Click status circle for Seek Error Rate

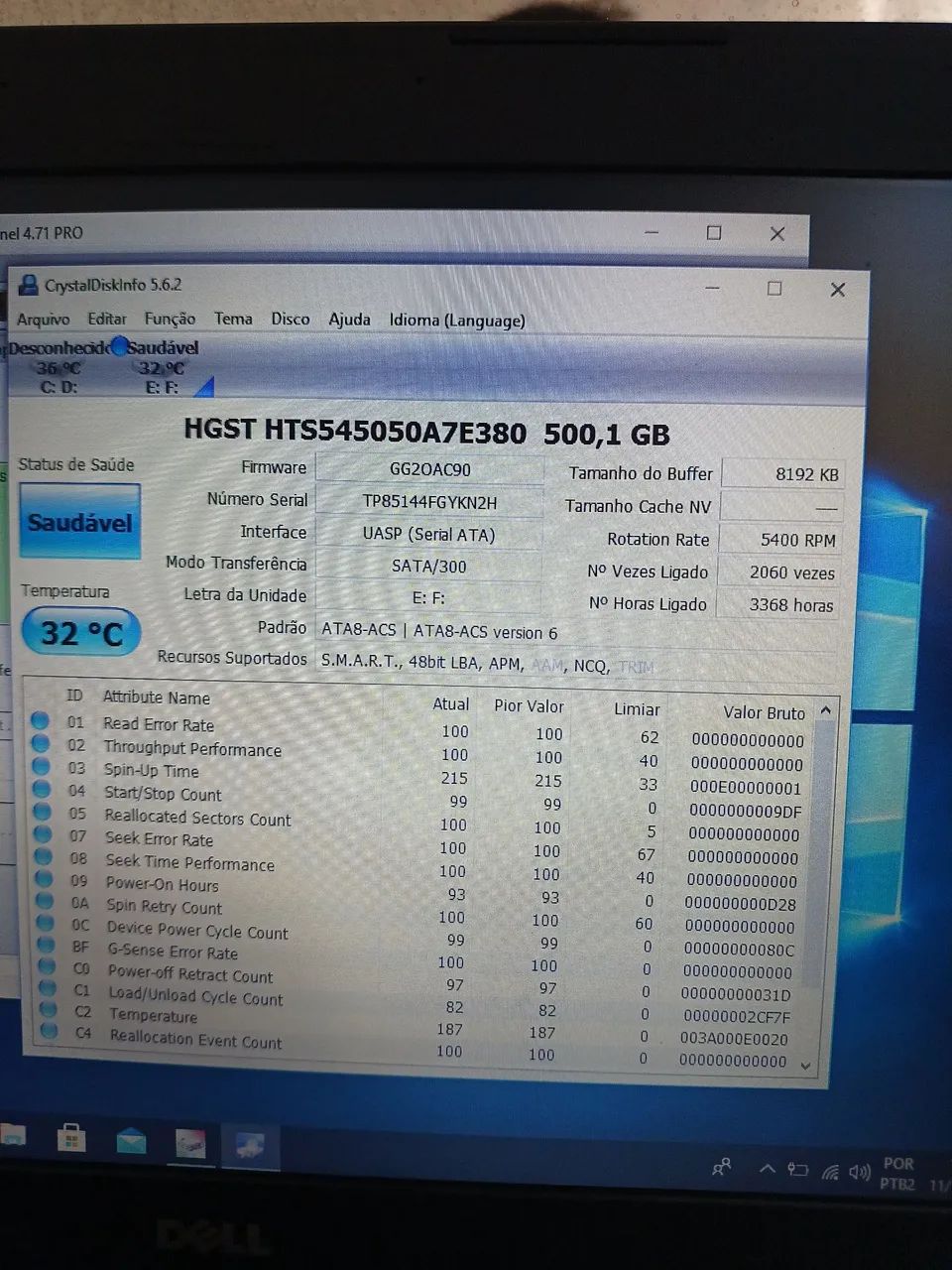pos(43,833)
